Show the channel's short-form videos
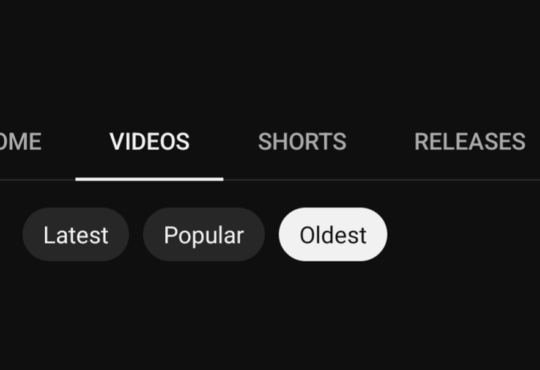The image size is (540, 370). 302,142
